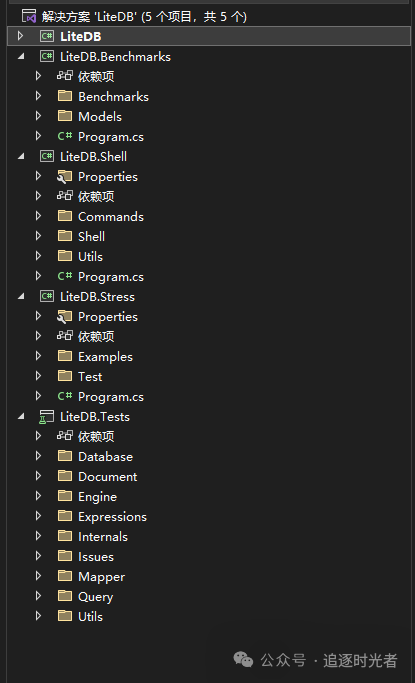The width and height of the screenshot is (415, 683).
Task: Expand the LiteDB project node
Action: point(20,36)
